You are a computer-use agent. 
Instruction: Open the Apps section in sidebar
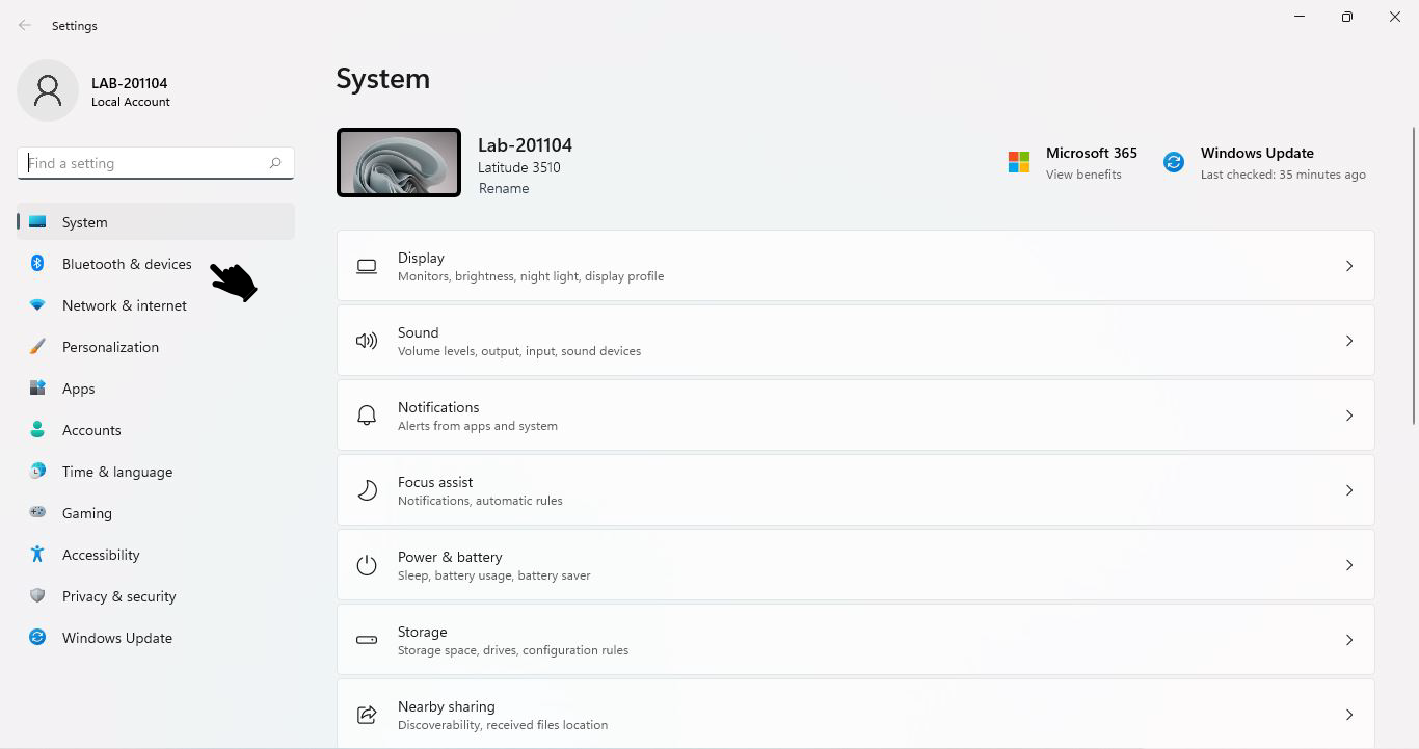click(78, 389)
